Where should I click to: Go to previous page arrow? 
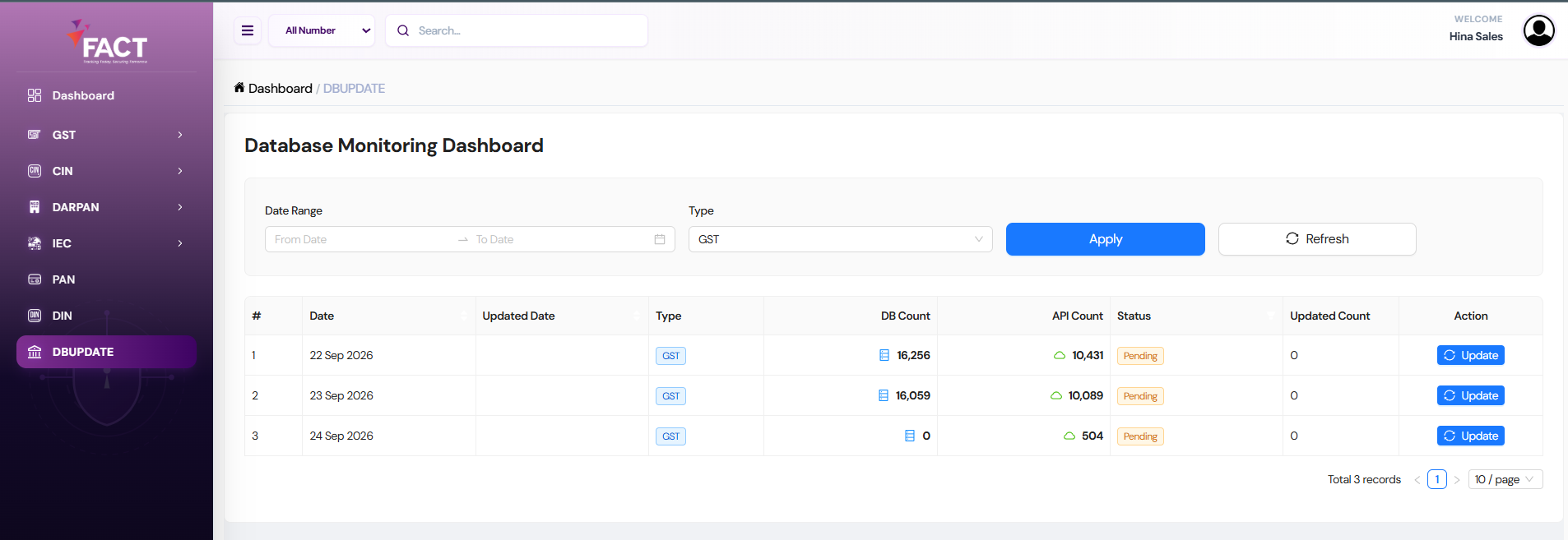1417,479
